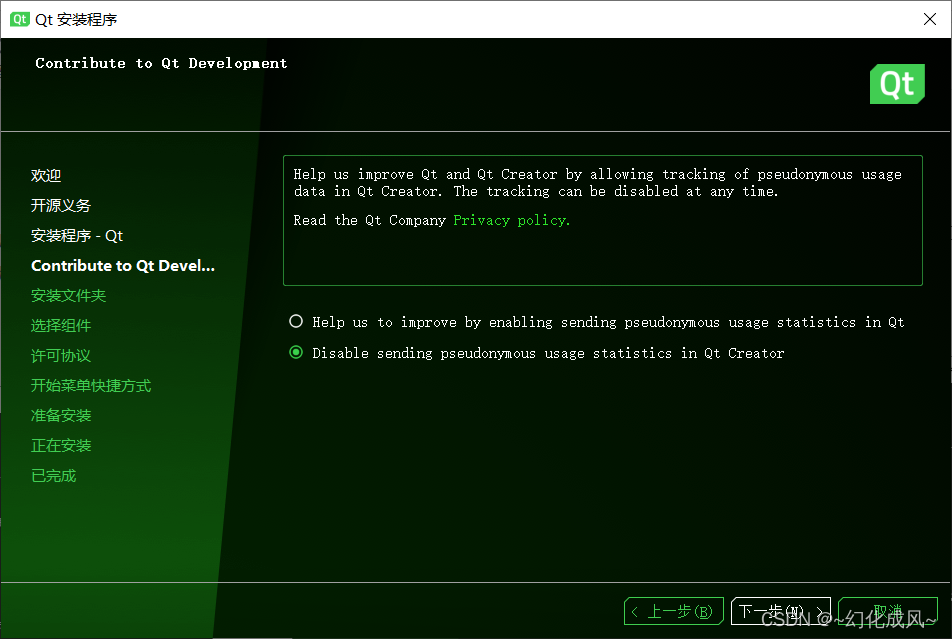Click the Help us improve Qt description text
This screenshot has width=952, height=639.
[x=597, y=183]
